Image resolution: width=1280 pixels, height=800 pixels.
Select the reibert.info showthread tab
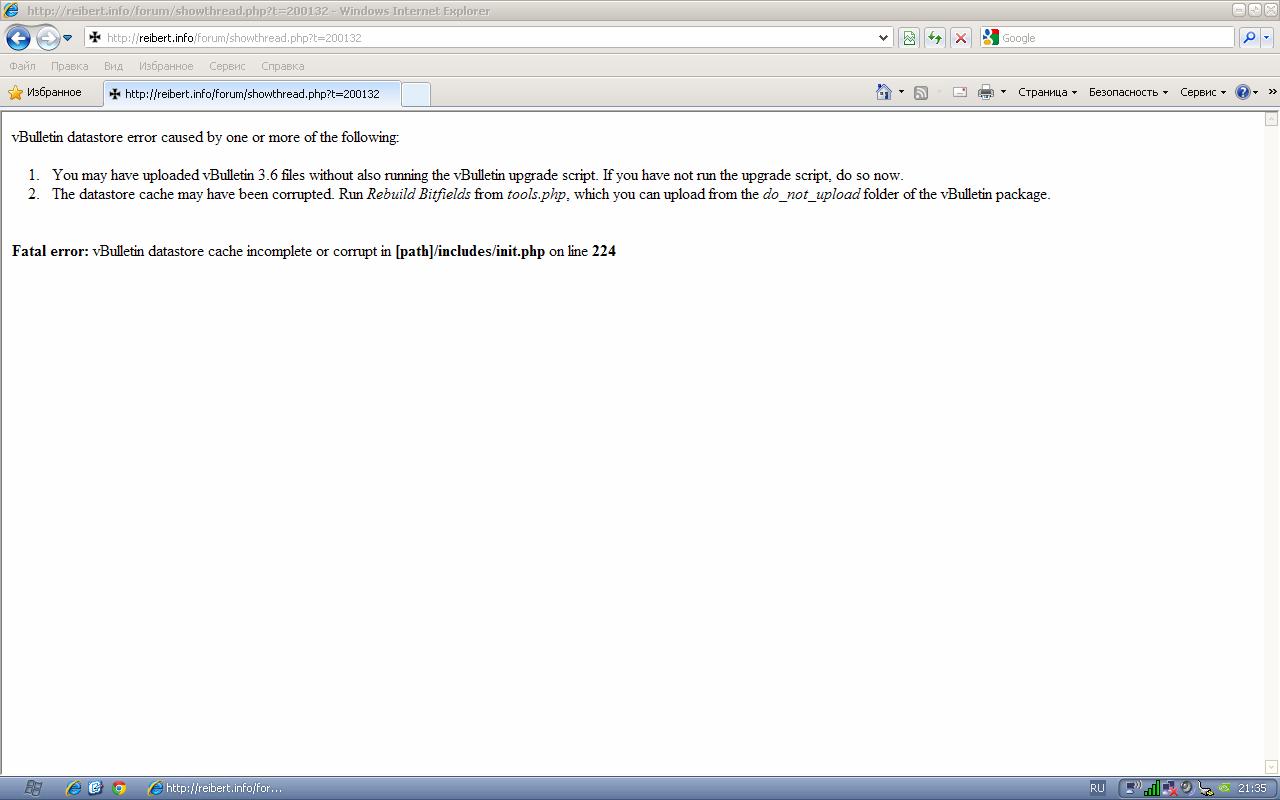point(252,94)
